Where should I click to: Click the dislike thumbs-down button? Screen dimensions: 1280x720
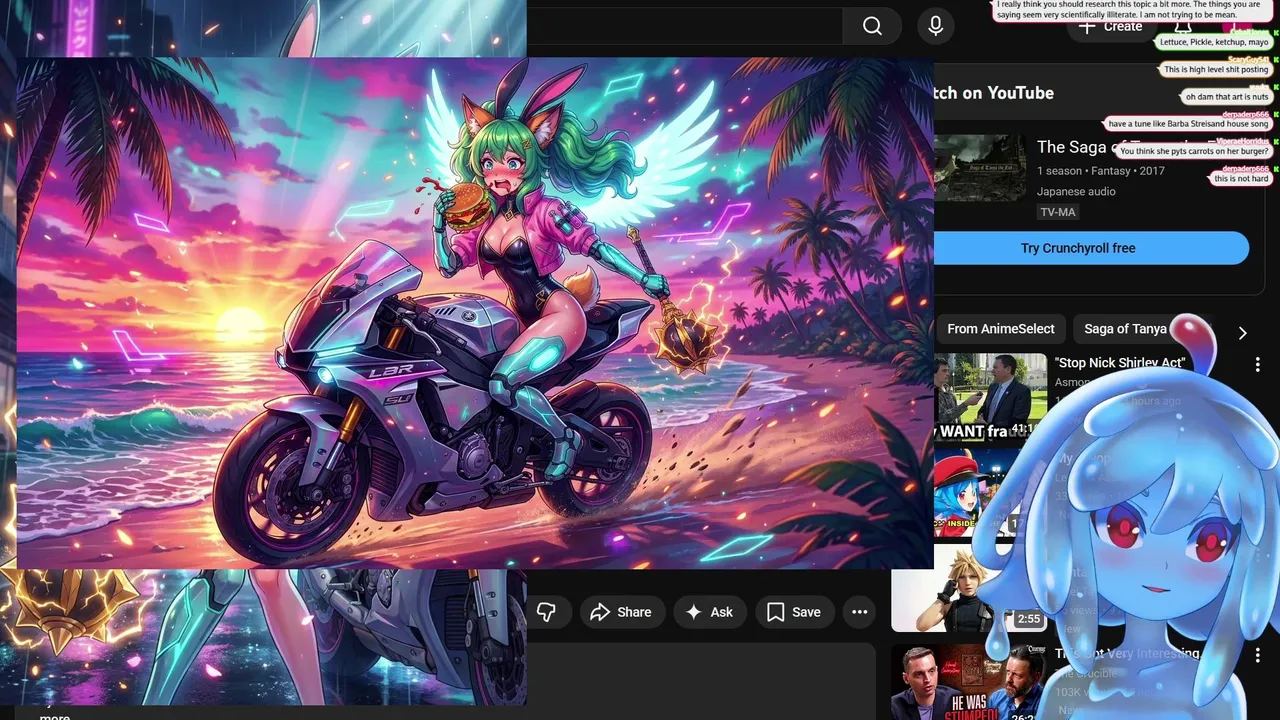click(546, 612)
